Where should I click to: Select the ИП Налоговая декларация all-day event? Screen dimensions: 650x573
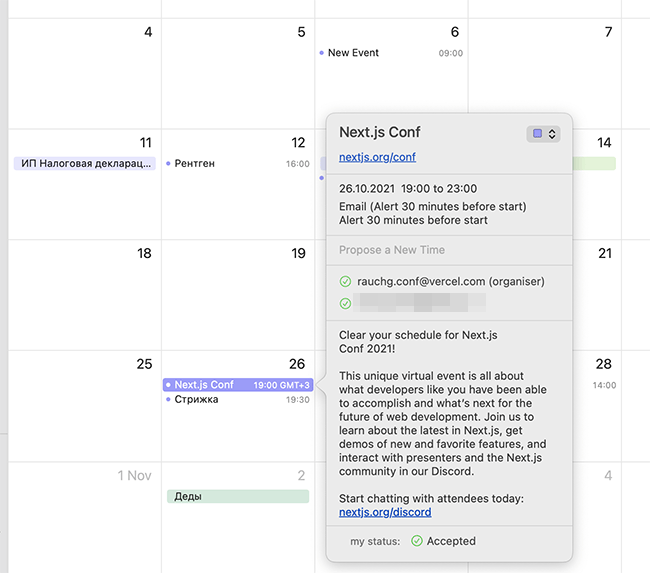click(x=85, y=163)
